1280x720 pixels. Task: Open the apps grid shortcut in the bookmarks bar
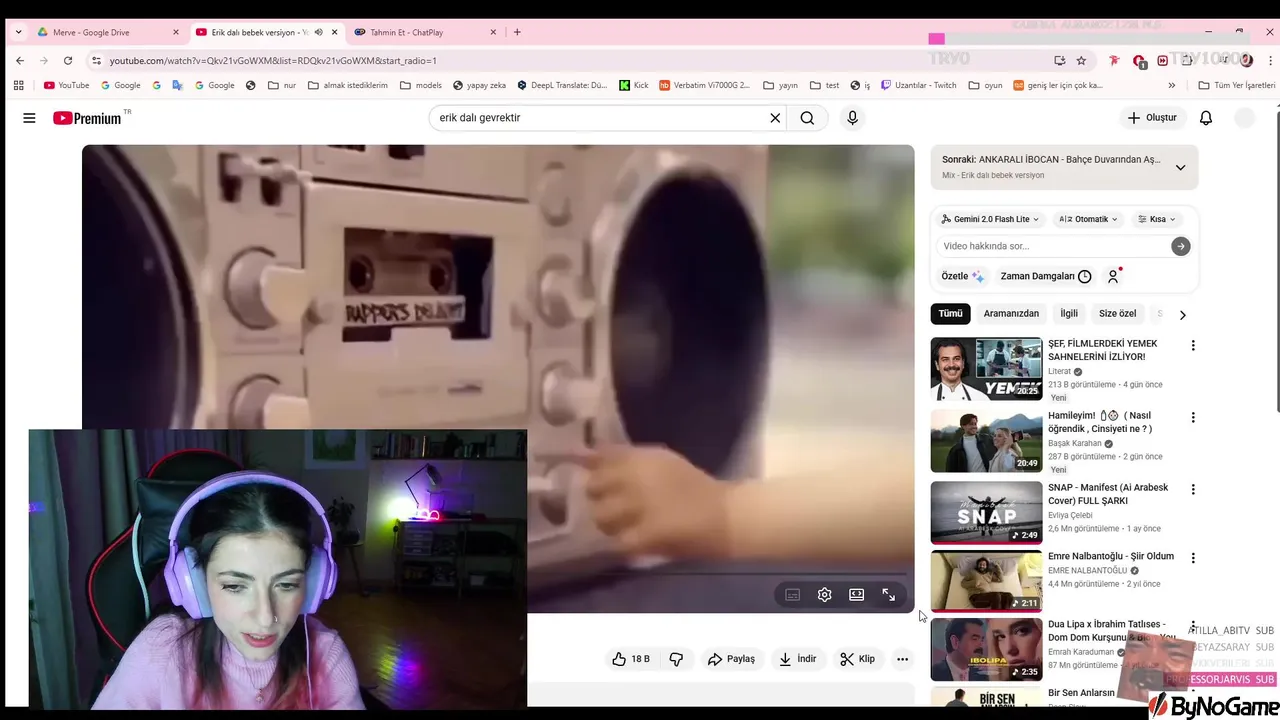coord(18,85)
